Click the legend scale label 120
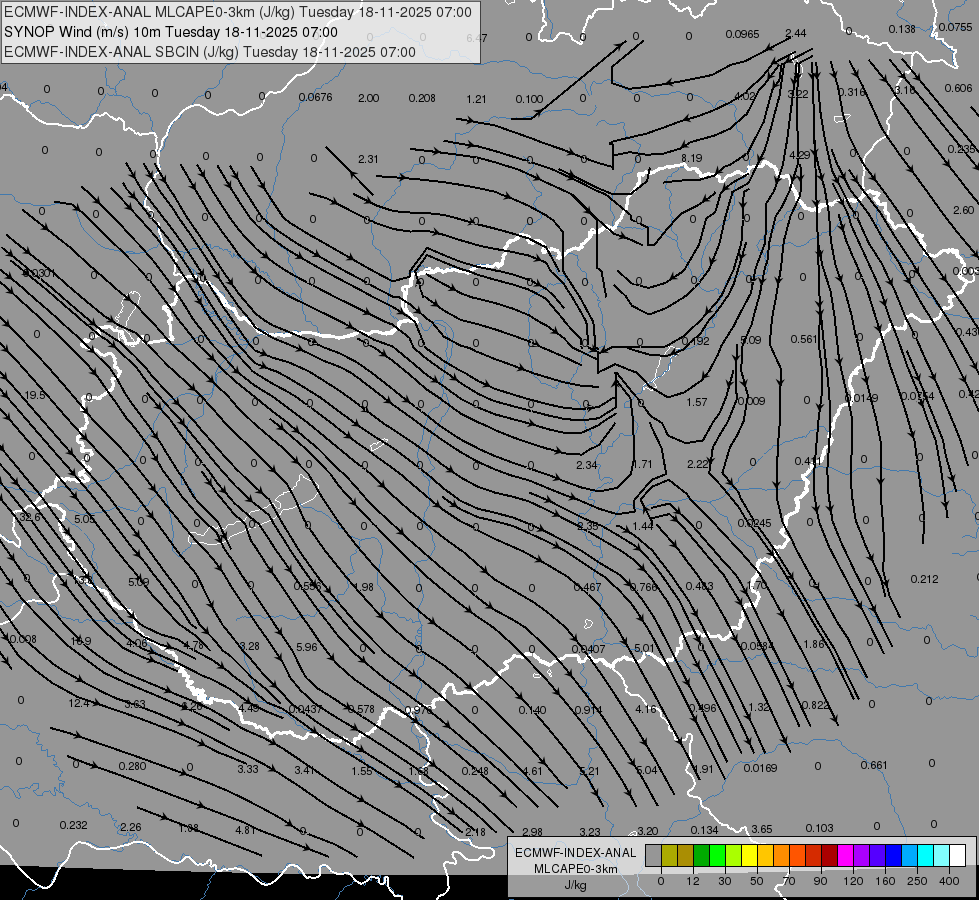The image size is (979, 900). coord(853,881)
